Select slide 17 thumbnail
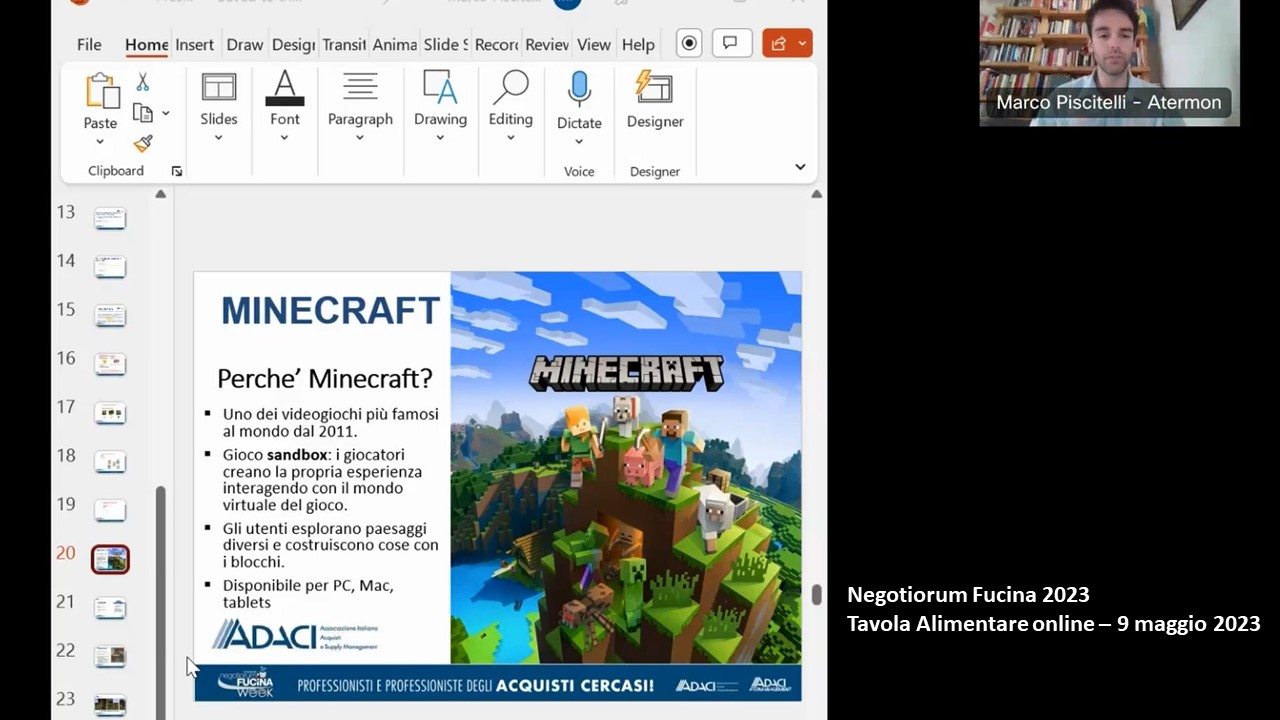 (110, 412)
